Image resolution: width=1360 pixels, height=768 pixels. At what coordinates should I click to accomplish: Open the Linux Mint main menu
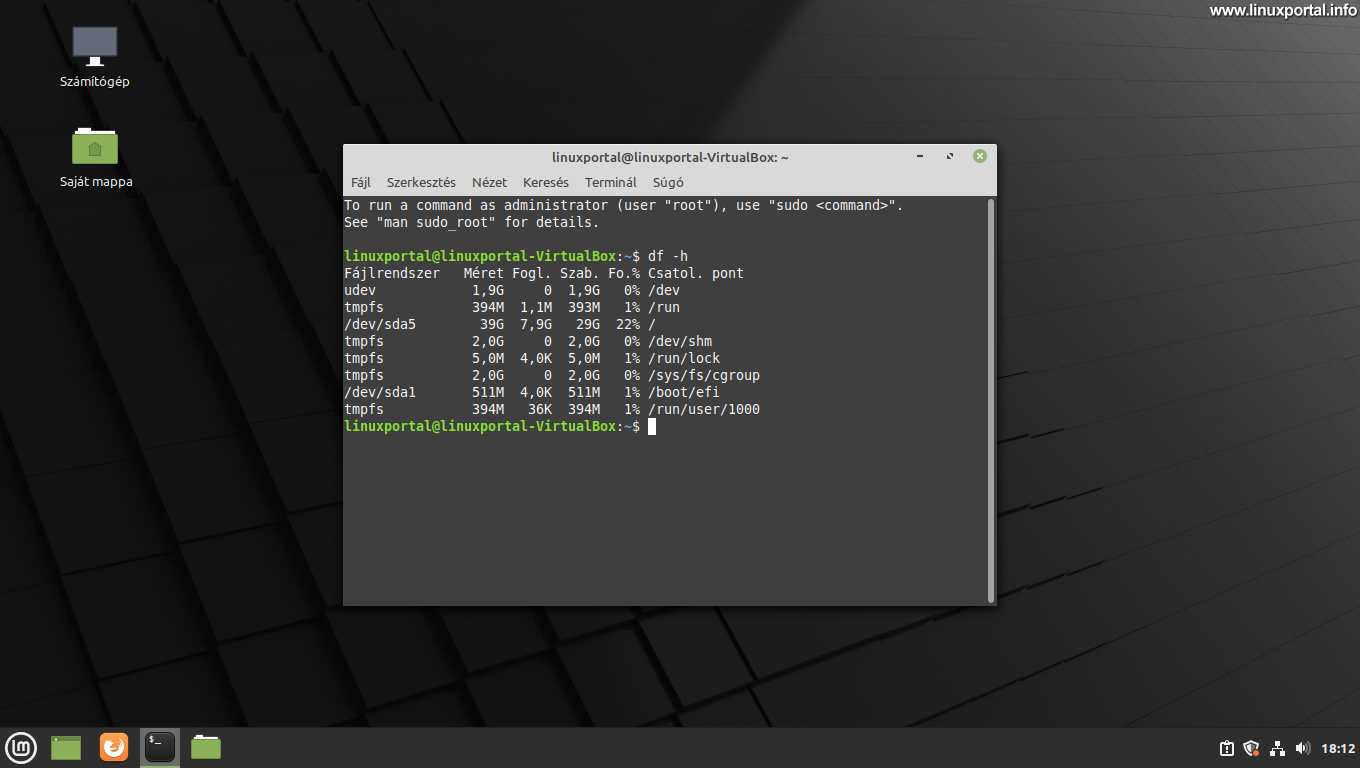click(x=21, y=747)
